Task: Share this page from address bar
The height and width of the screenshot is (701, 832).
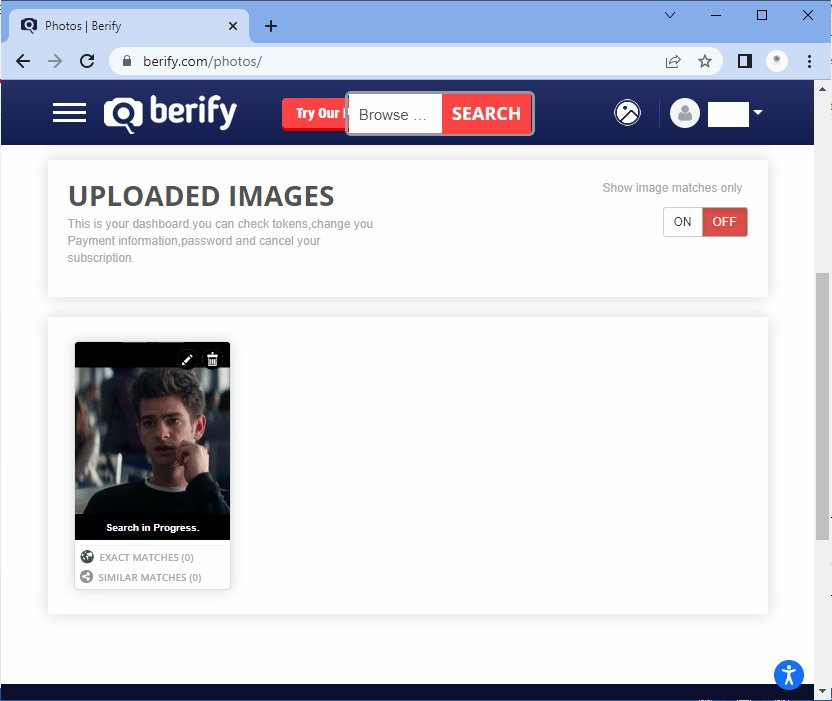Action: (x=673, y=61)
